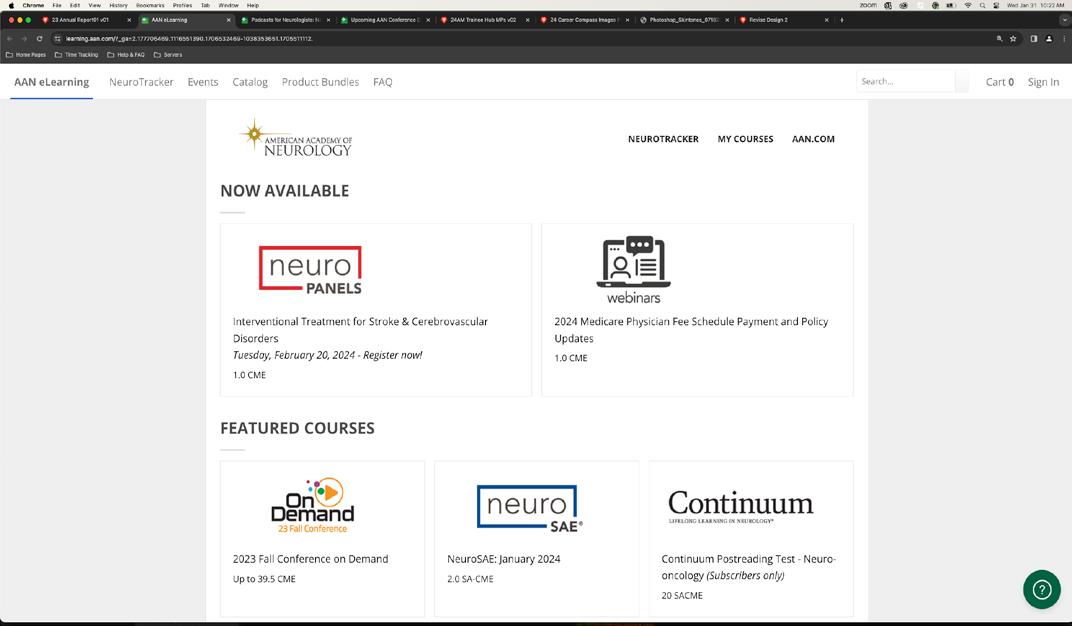
Task: Open the neuro SAE logo
Action: [x=530, y=508]
